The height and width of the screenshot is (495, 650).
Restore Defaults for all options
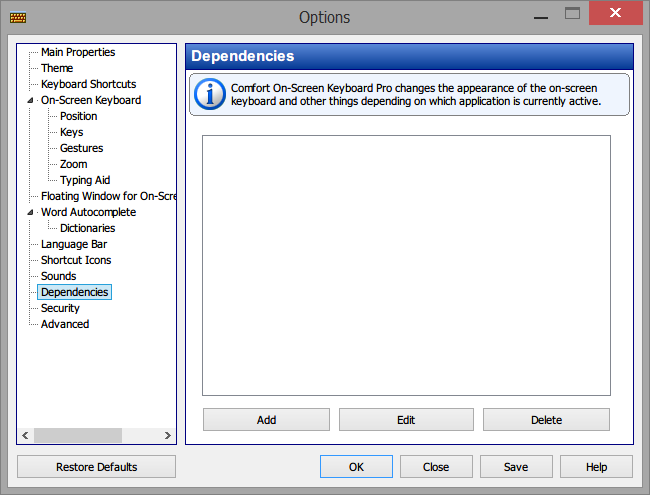(x=97, y=467)
